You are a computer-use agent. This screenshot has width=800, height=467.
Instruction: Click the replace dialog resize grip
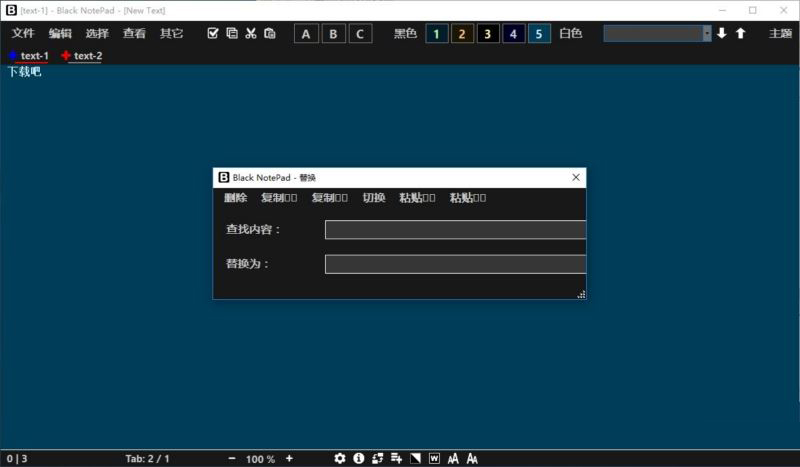click(x=581, y=294)
